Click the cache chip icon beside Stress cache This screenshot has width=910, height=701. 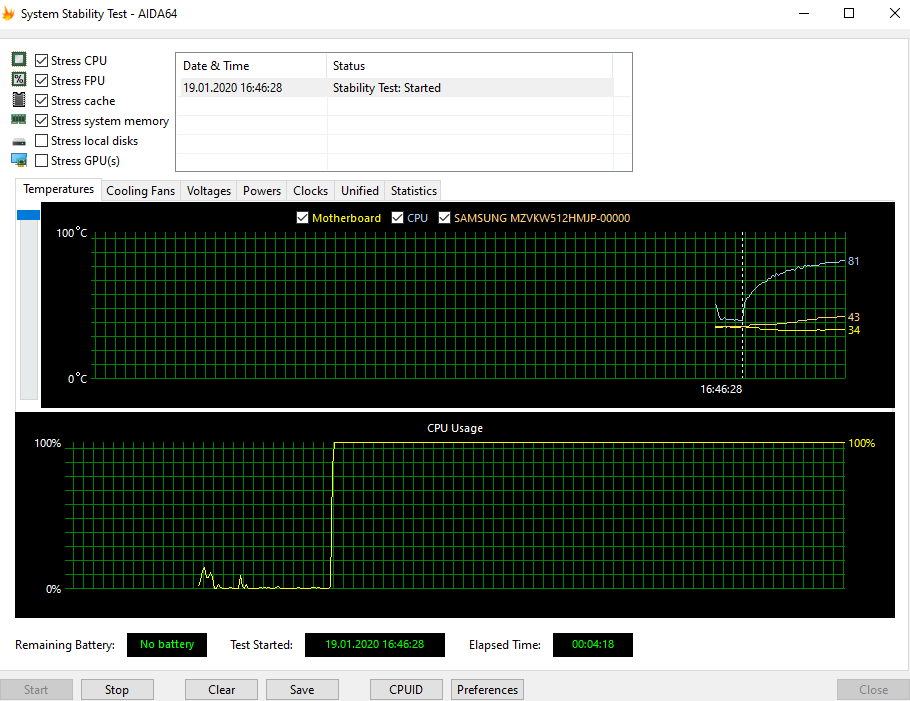(19, 100)
